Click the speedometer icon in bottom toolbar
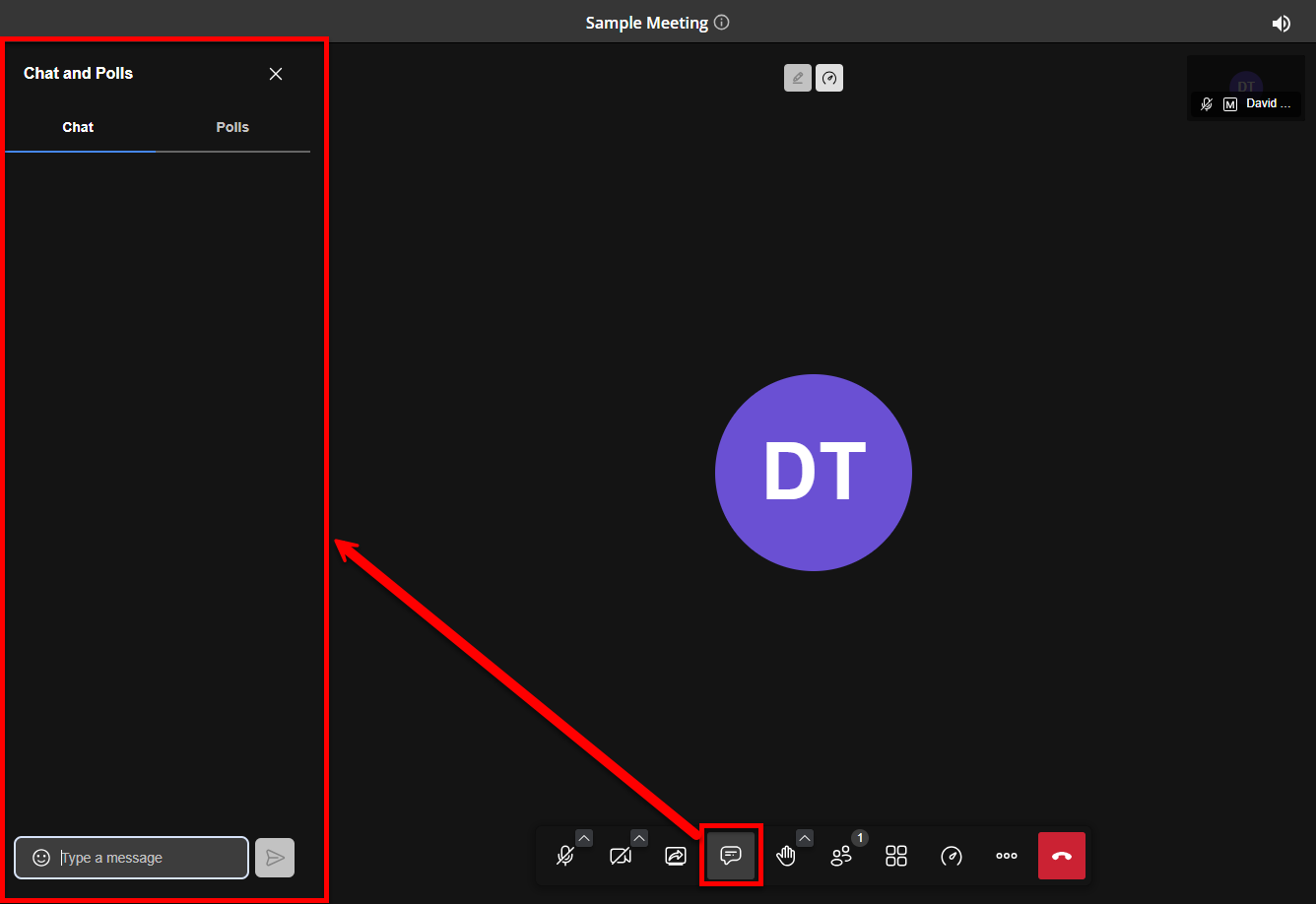 pyautogui.click(x=952, y=856)
